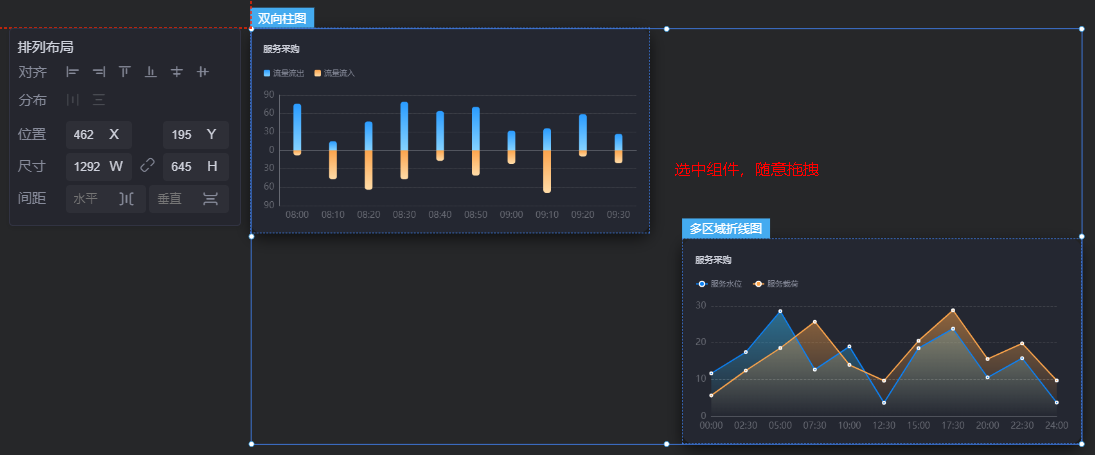The image size is (1095, 455).
Task: Click the bottom-left selection resize handle
Action: click(251, 444)
